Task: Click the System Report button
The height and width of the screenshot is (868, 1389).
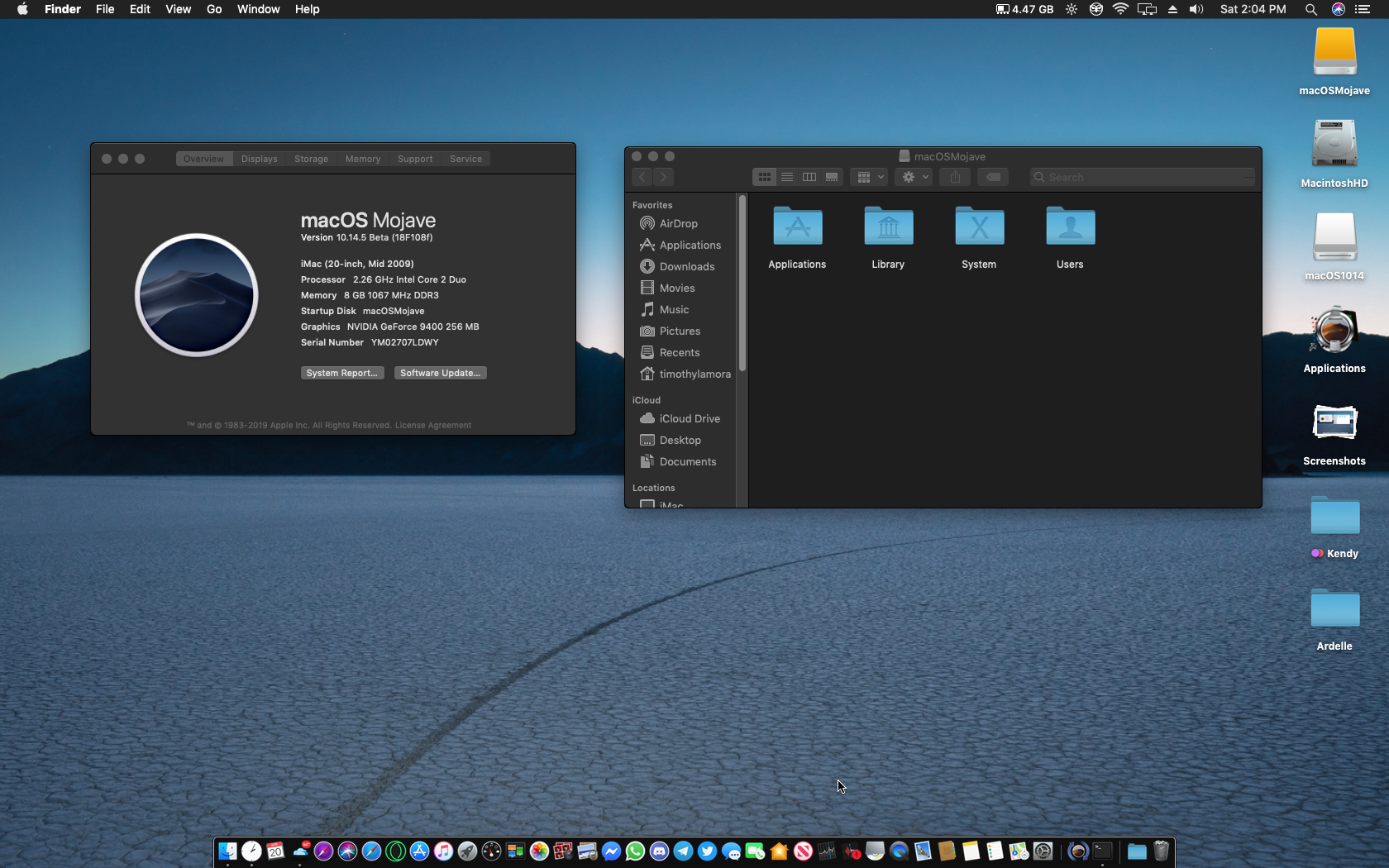Action: click(x=342, y=373)
